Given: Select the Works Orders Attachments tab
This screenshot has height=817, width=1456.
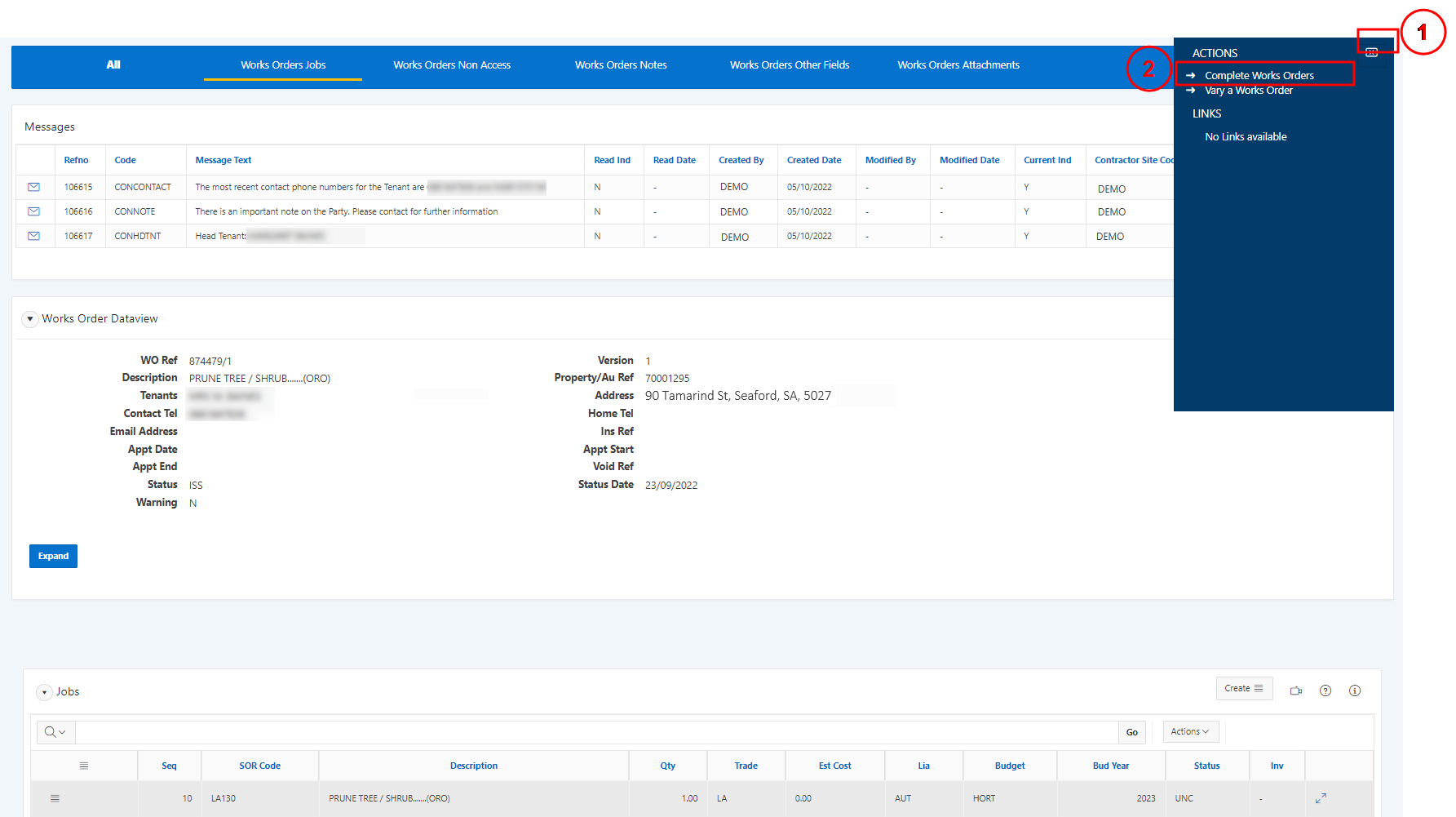Looking at the screenshot, I should coord(958,65).
